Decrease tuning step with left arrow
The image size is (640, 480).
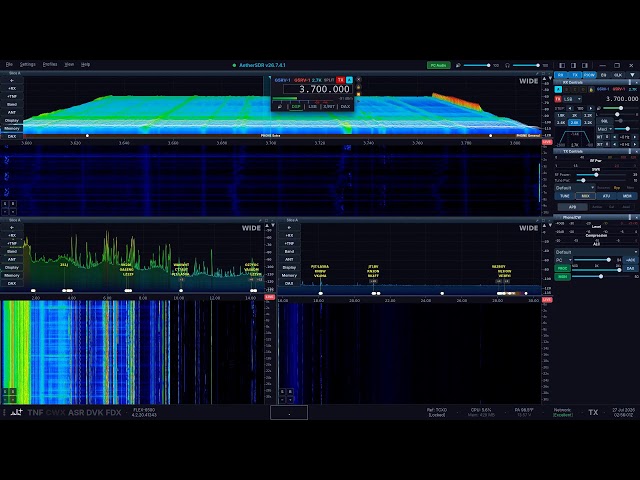point(570,109)
